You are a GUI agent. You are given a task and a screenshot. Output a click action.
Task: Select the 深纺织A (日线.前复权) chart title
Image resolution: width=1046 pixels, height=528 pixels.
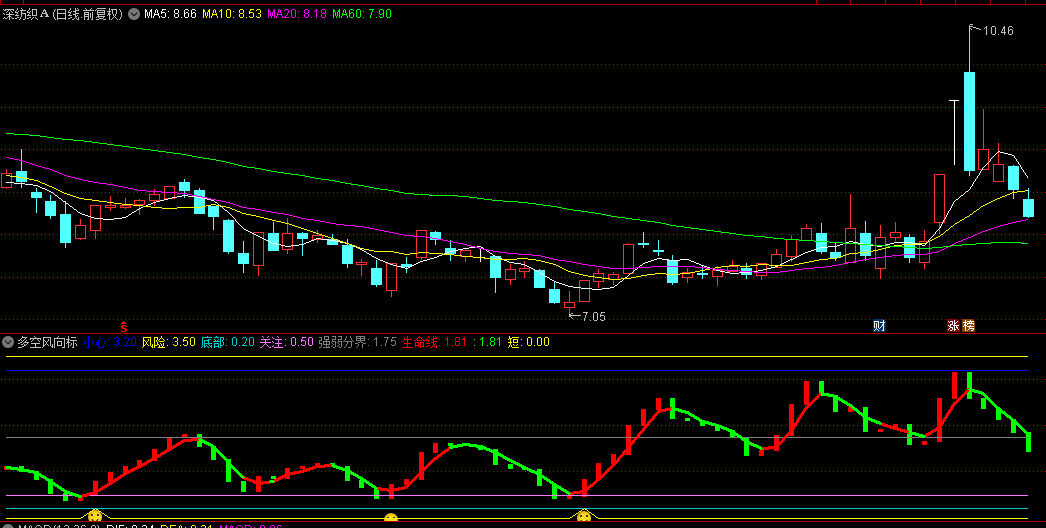(x=63, y=14)
